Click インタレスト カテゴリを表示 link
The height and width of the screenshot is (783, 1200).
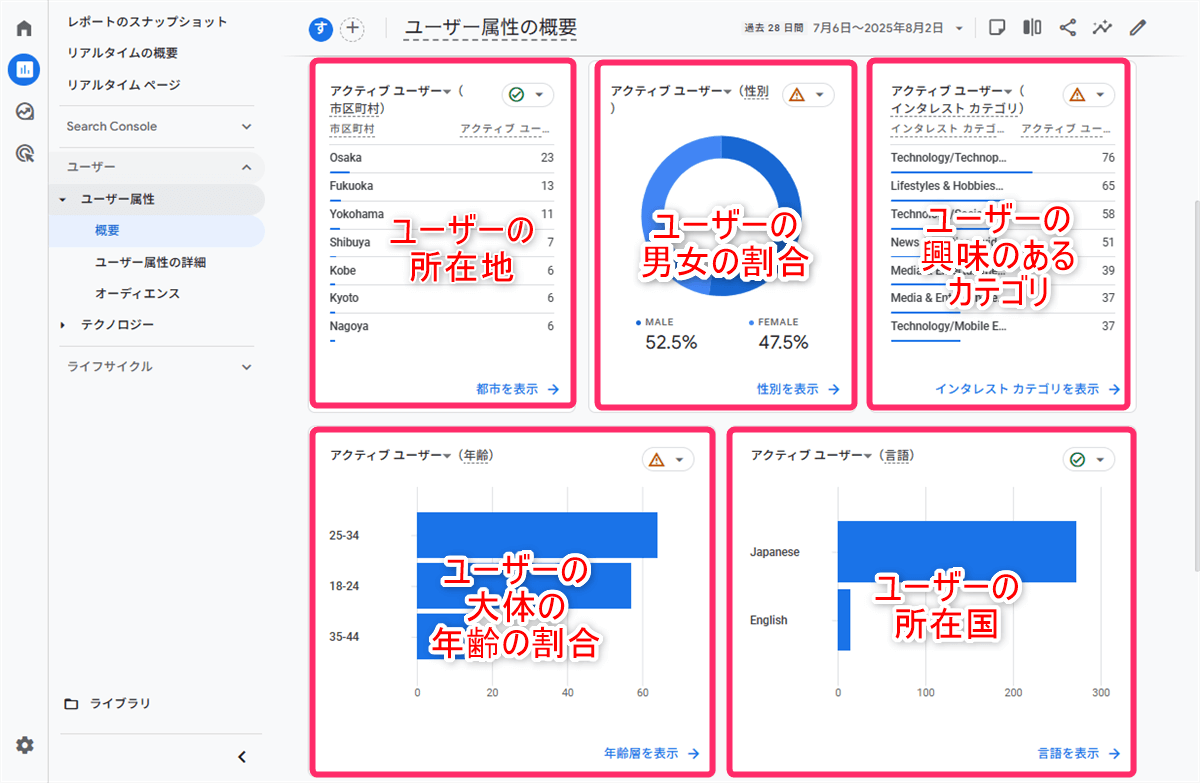(1027, 390)
